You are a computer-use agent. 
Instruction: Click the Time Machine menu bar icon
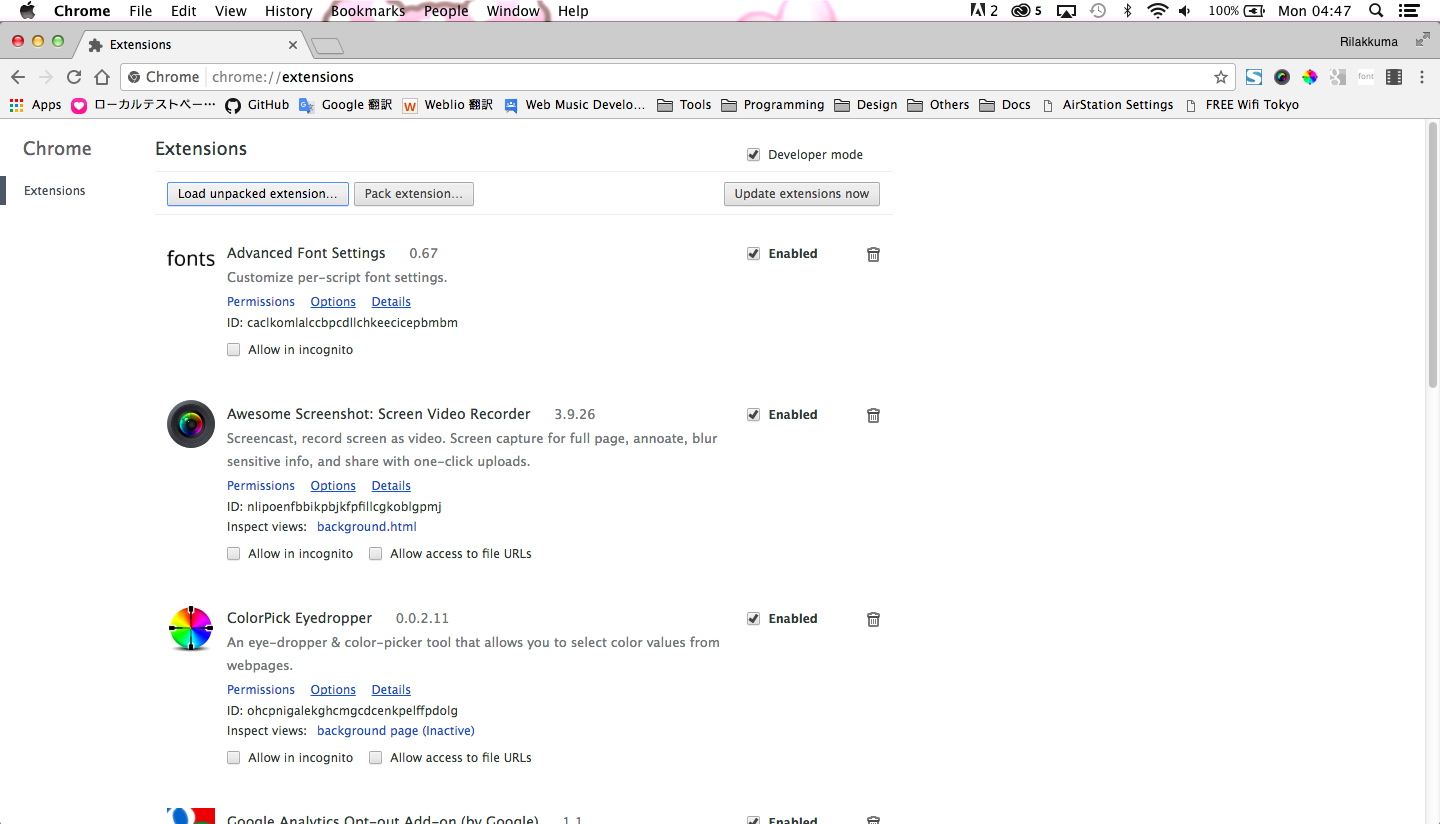[x=1098, y=11]
